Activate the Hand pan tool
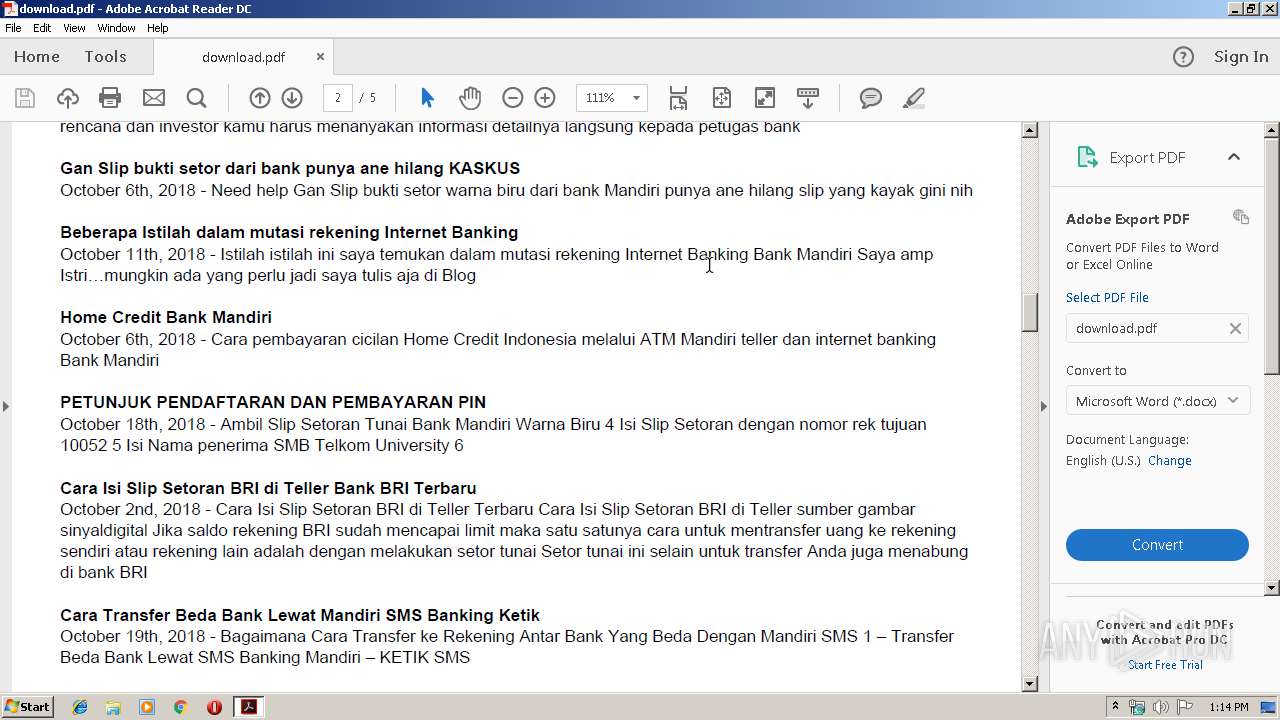This screenshot has height=720, width=1280. coord(470,98)
